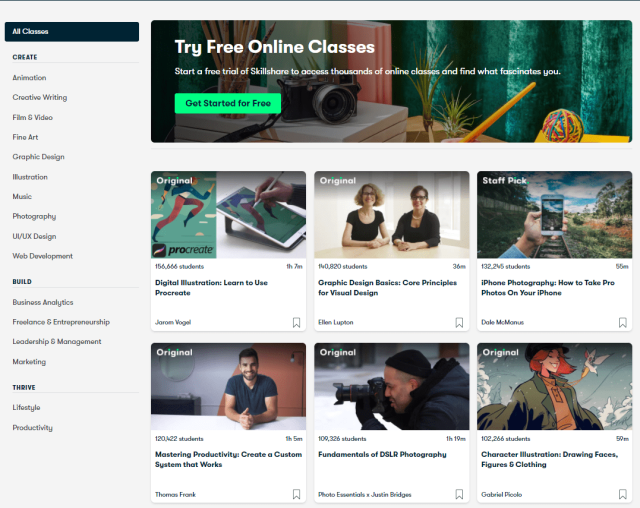Browse the Productivity category

tap(33, 428)
